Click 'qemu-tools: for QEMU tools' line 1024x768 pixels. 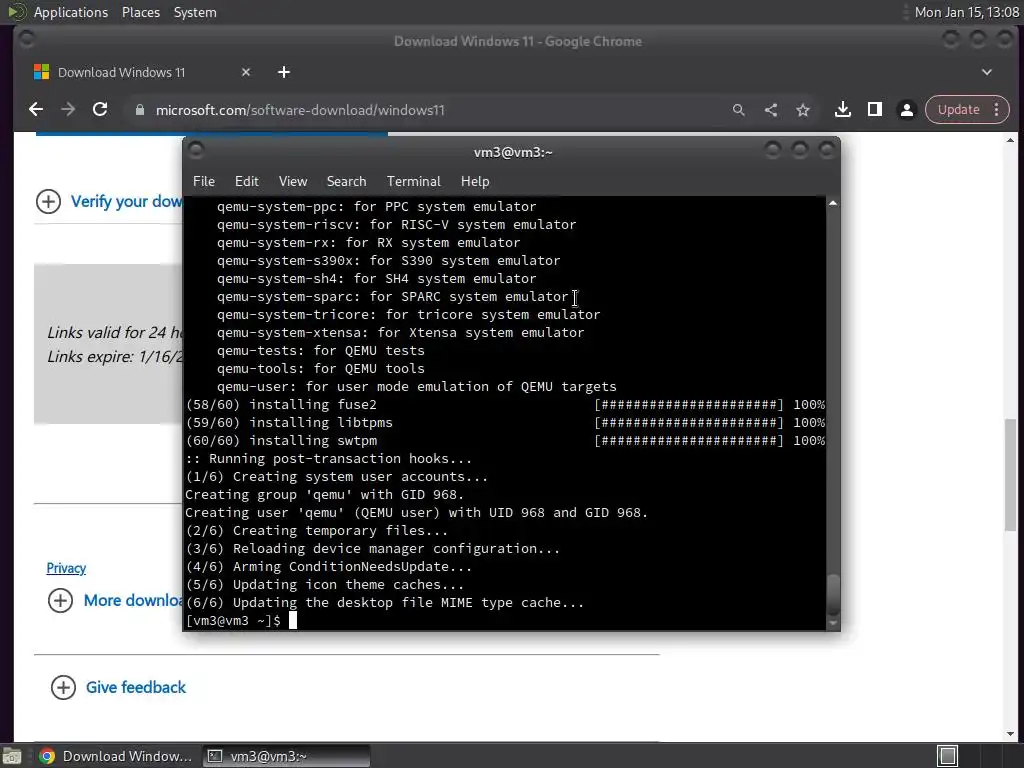[321, 368]
